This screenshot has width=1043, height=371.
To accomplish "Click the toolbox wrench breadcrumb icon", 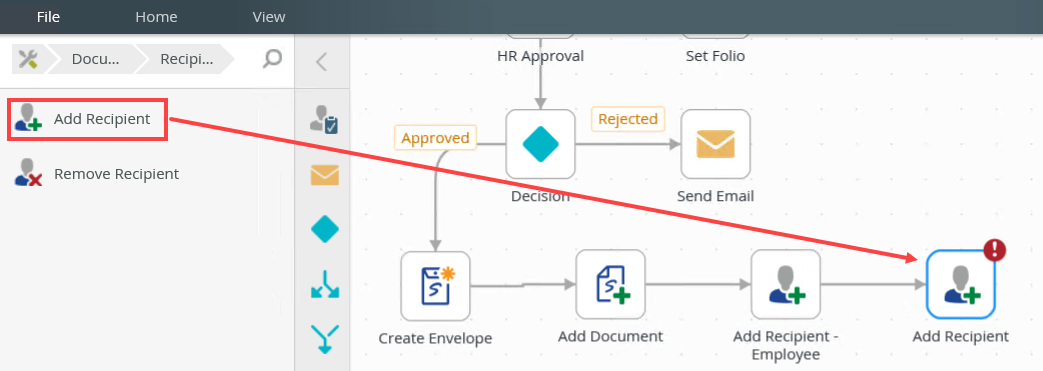I will click(28, 59).
